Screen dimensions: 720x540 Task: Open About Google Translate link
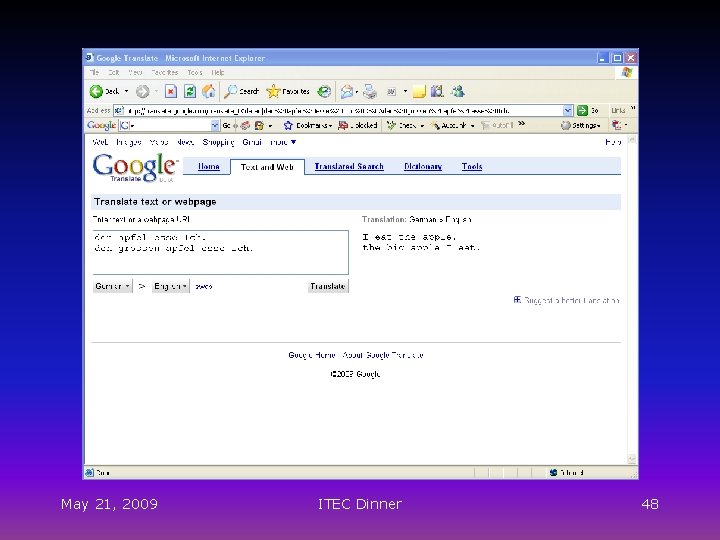(x=383, y=355)
